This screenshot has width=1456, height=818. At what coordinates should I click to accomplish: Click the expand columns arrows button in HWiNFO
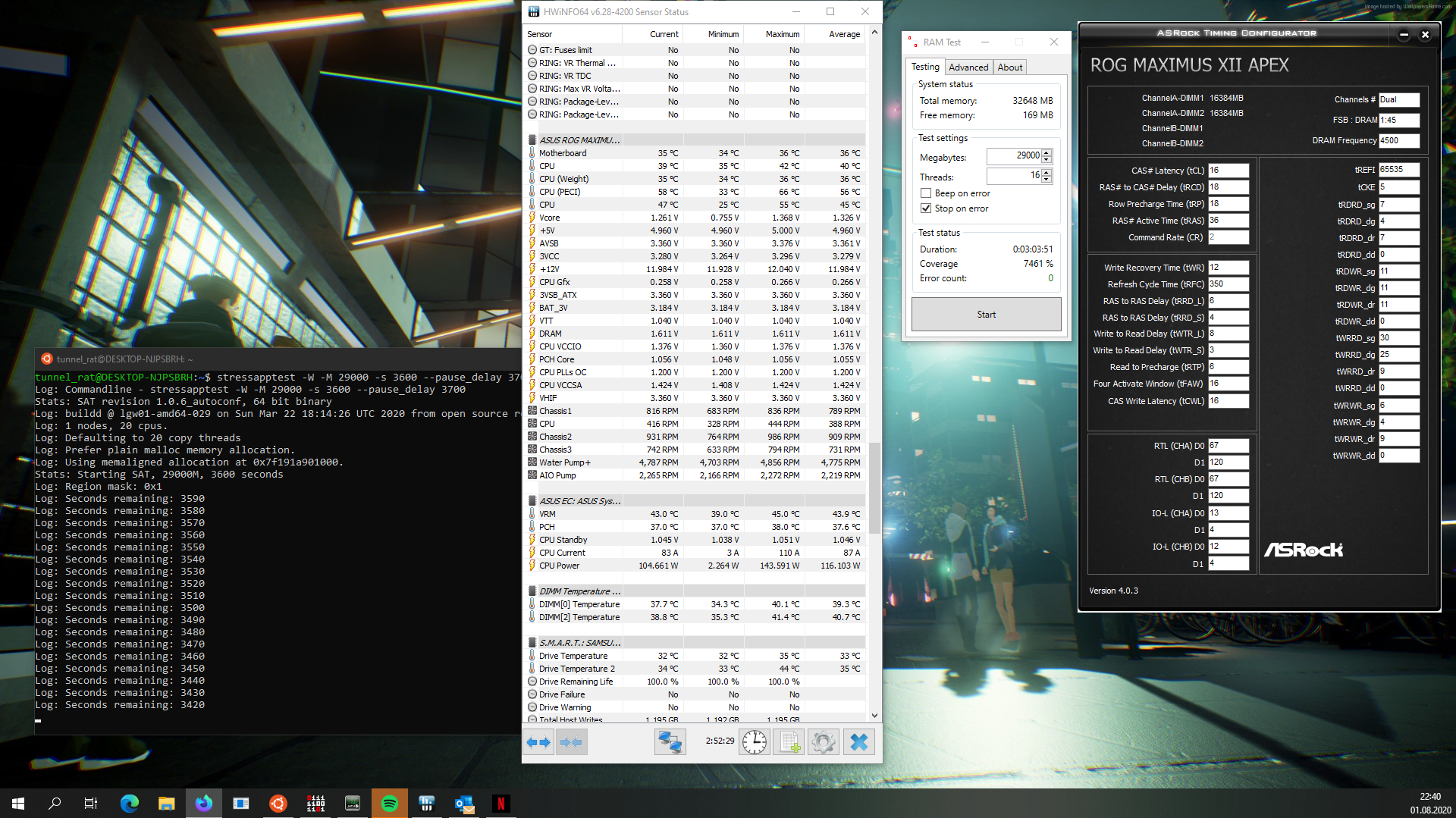point(539,742)
